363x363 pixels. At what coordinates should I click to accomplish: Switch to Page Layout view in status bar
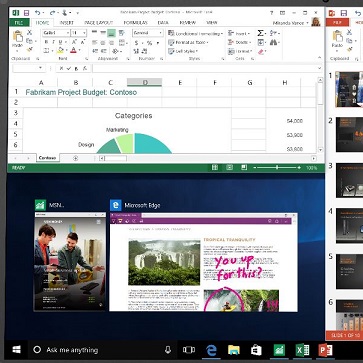click(x=230, y=168)
